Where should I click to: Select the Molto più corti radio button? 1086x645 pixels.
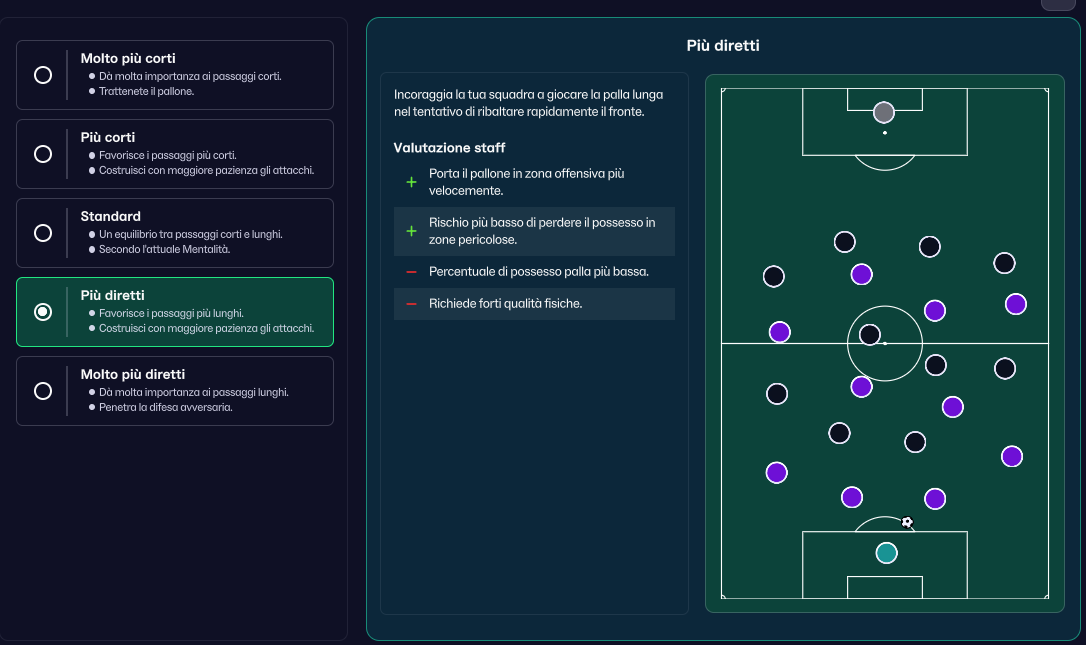[x=43, y=75]
